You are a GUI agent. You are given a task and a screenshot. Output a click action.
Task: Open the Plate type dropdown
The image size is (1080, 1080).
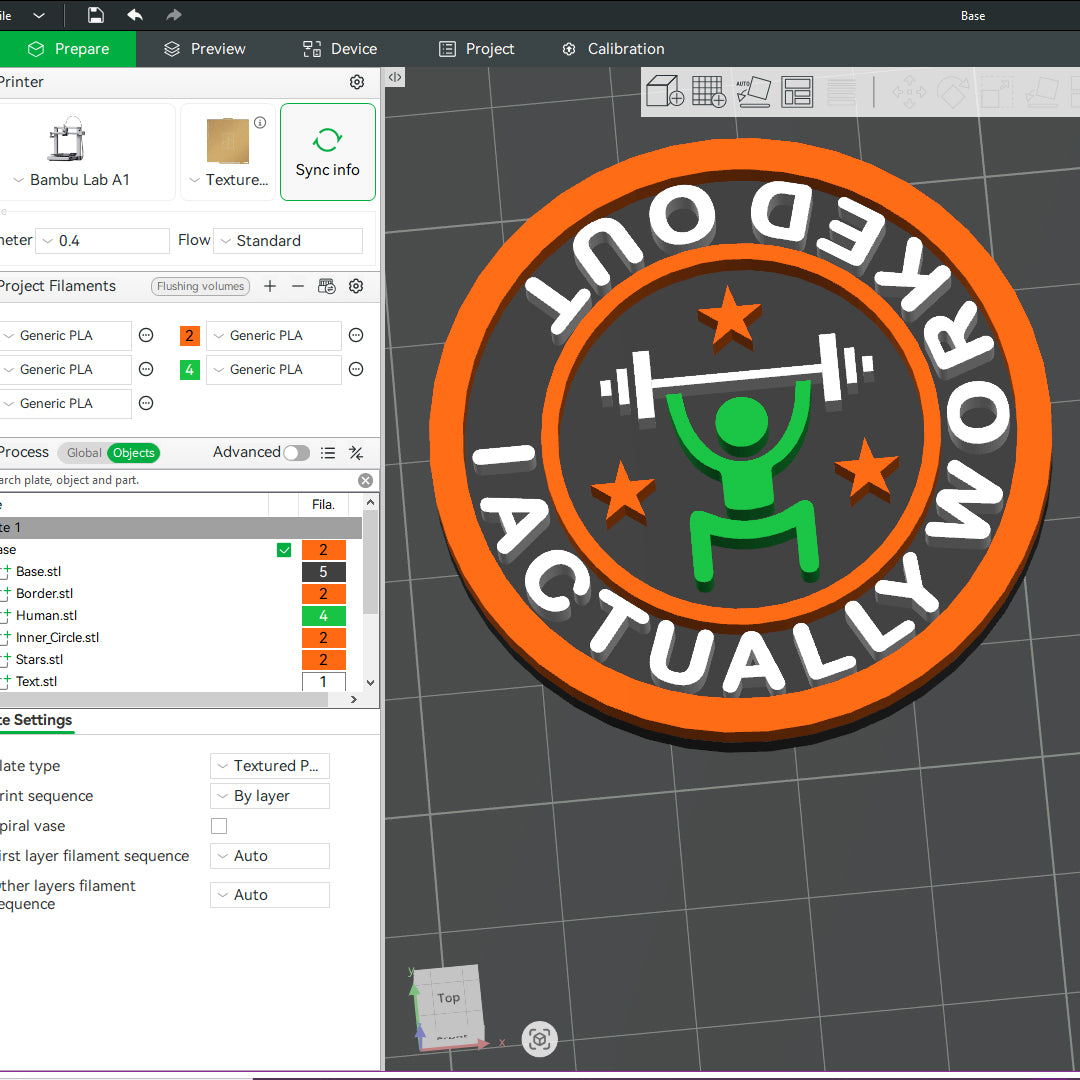pyautogui.click(x=270, y=766)
